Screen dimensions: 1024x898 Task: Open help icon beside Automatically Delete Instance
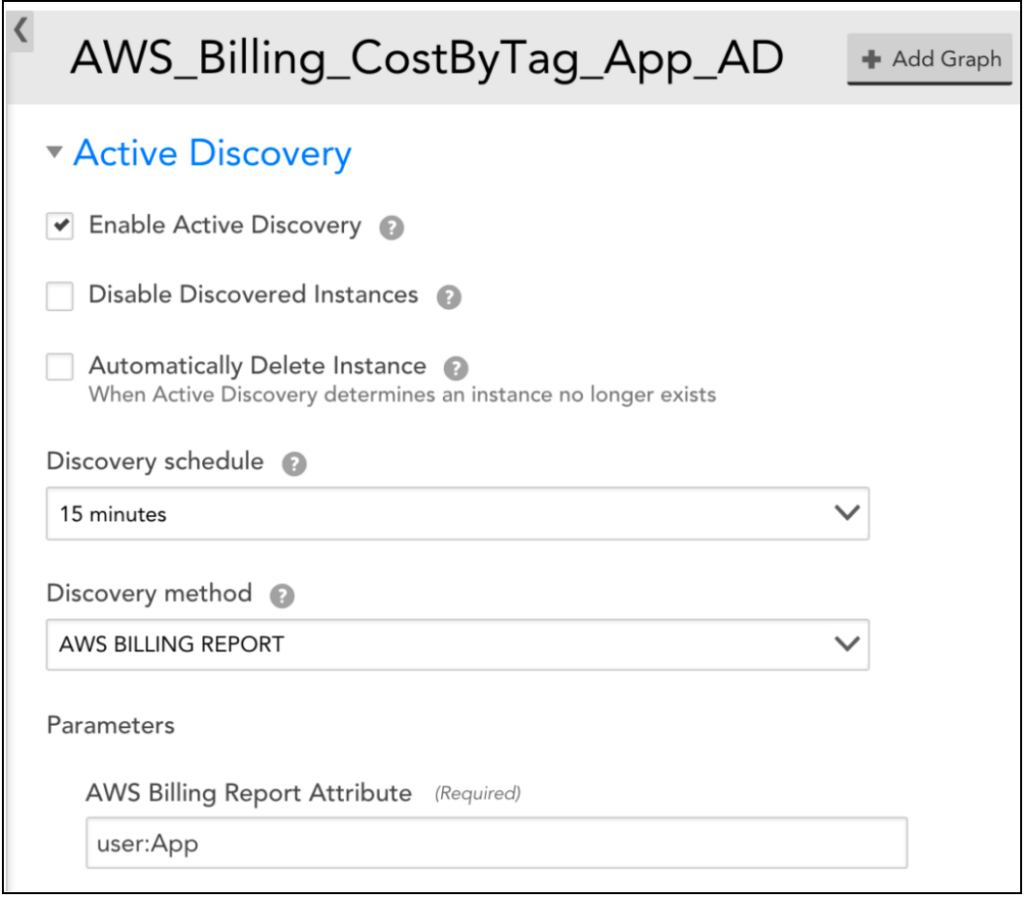click(x=456, y=368)
